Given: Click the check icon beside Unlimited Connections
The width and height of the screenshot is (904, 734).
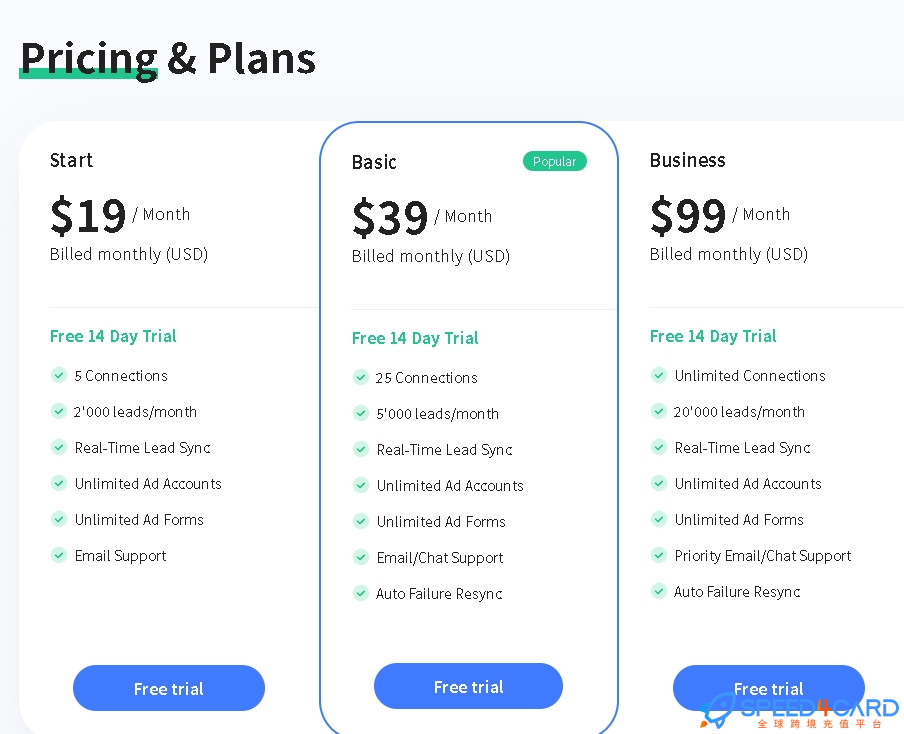Looking at the screenshot, I should [659, 375].
